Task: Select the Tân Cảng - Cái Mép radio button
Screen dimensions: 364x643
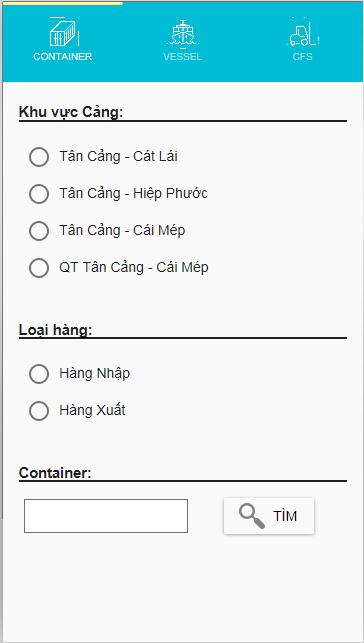Action: [39, 230]
